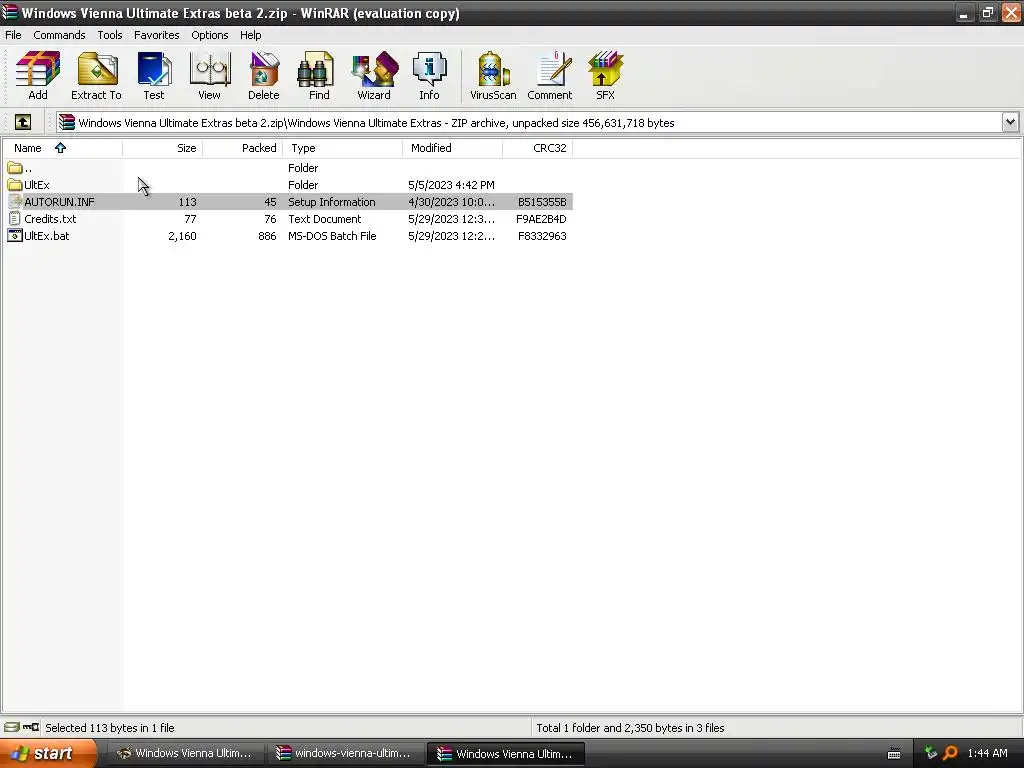1024x768 pixels.
Task: Click the search magnifier tray icon
Action: [950, 753]
